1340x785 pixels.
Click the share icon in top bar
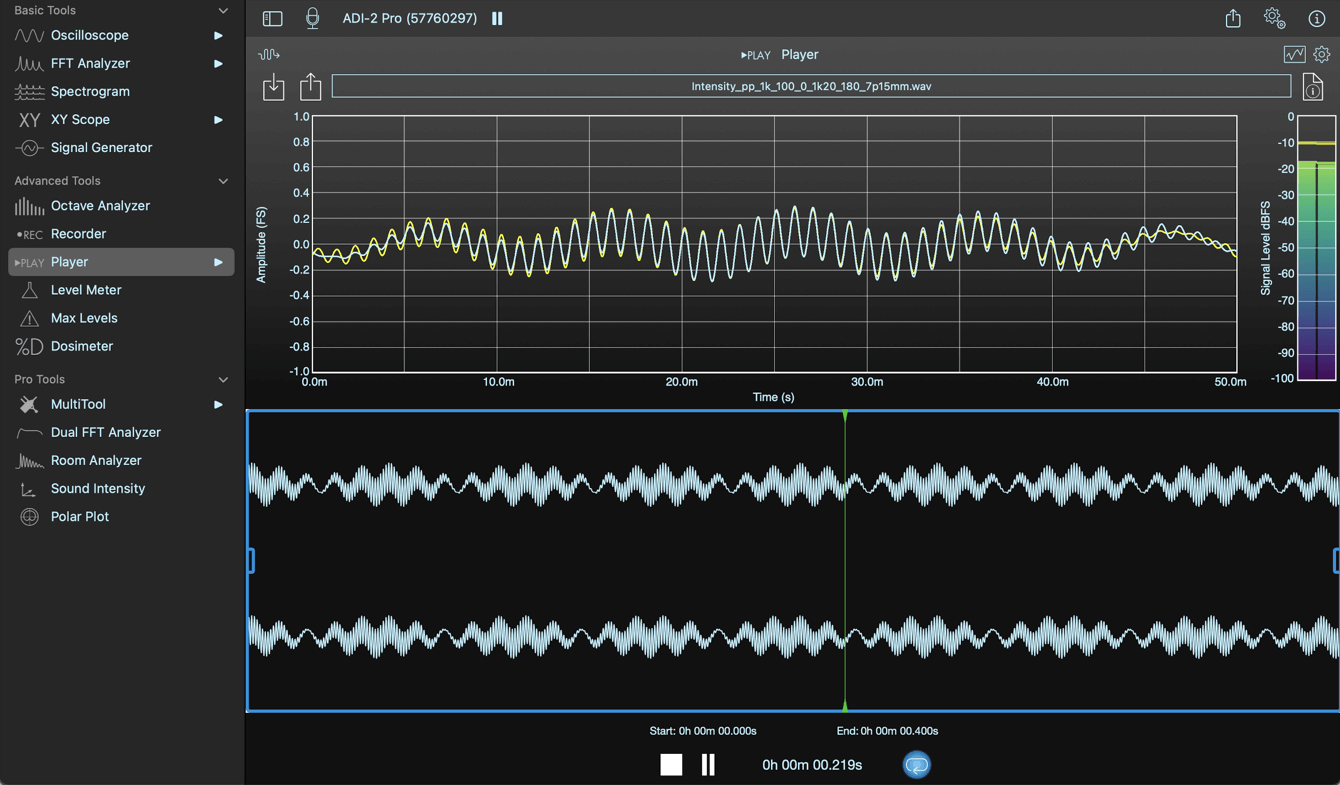(1233, 18)
